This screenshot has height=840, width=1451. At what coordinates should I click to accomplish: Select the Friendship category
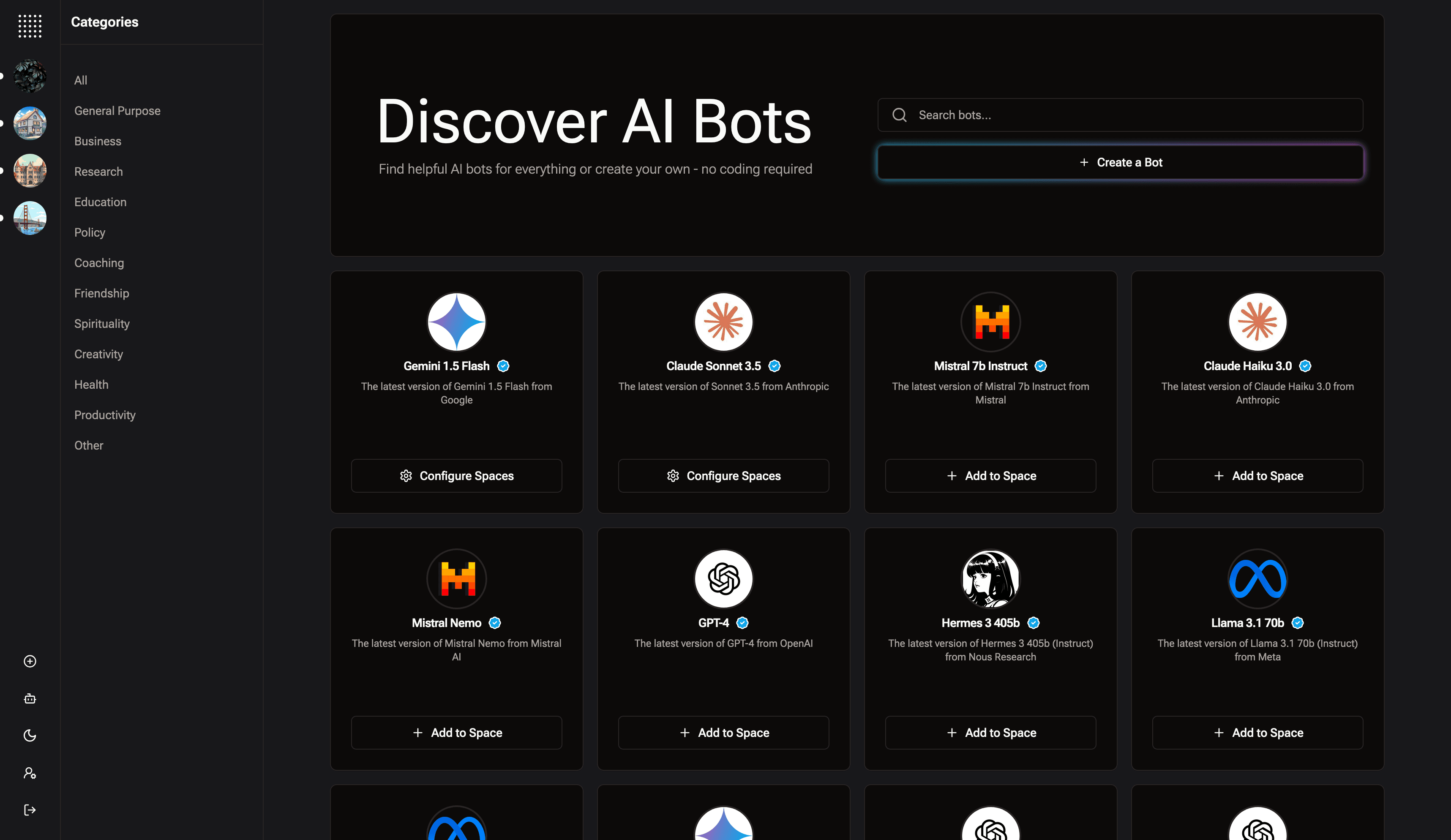click(102, 294)
